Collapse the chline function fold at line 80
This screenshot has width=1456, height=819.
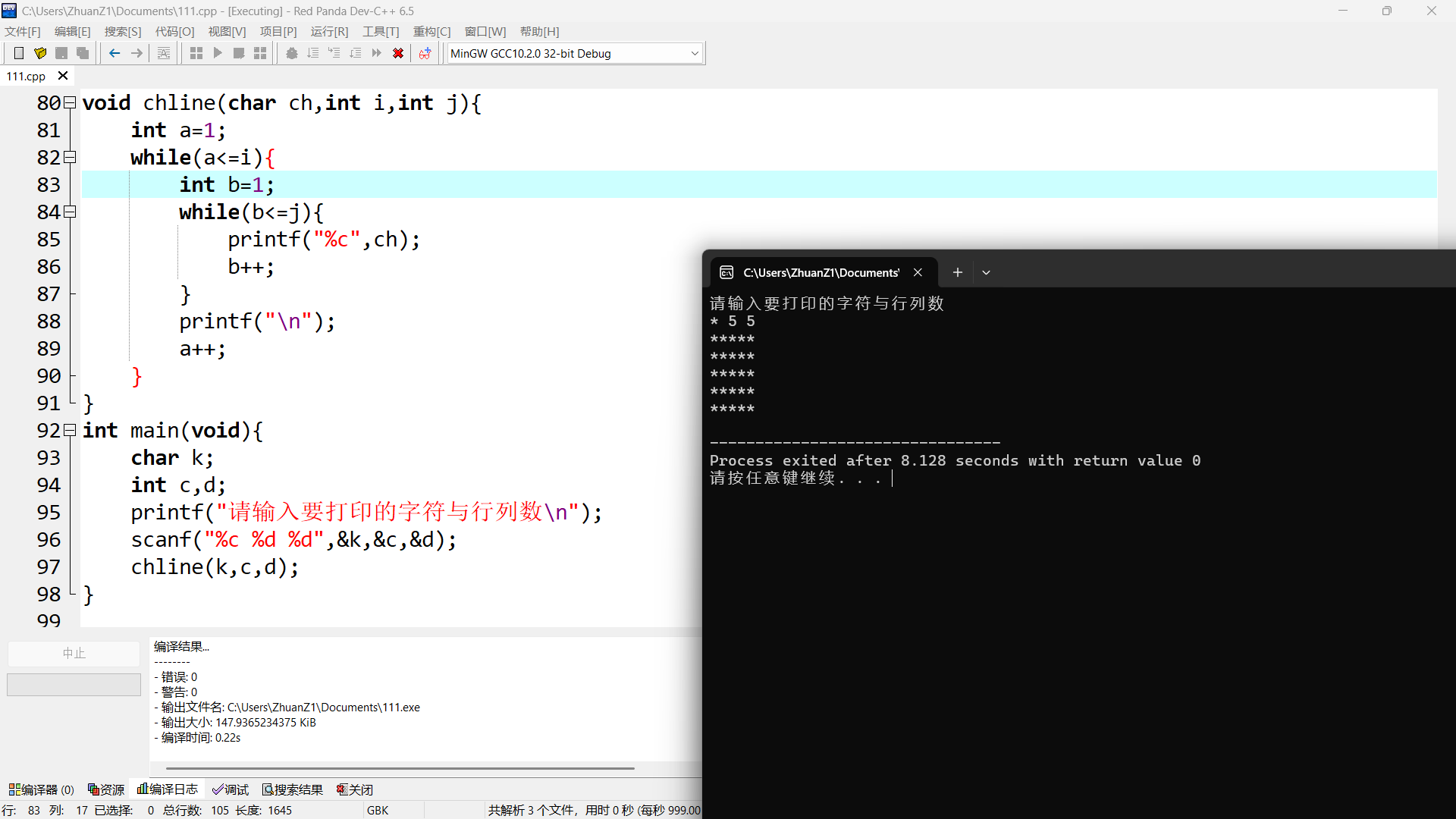[x=71, y=102]
